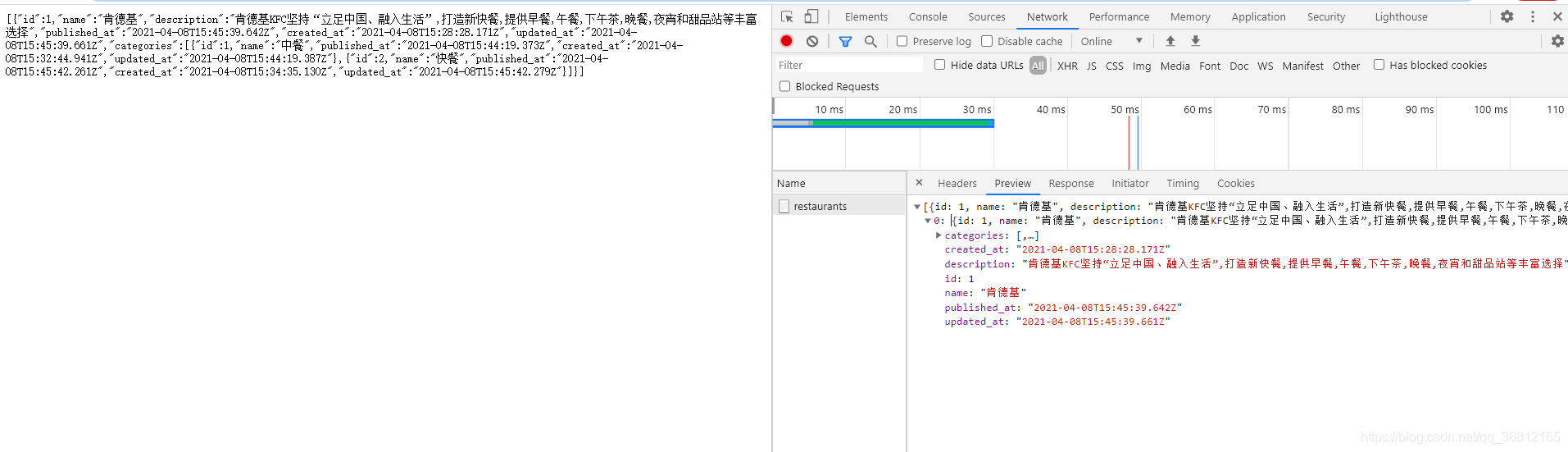Filter requests by XHR

[x=1067, y=66]
